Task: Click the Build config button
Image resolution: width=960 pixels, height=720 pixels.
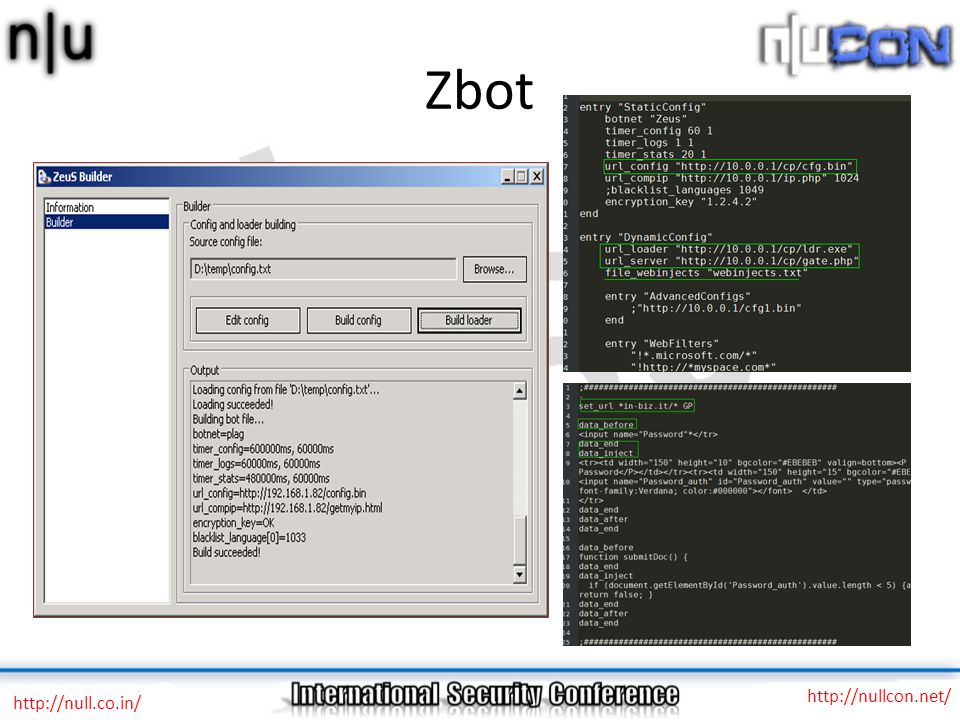Action: coord(358,320)
